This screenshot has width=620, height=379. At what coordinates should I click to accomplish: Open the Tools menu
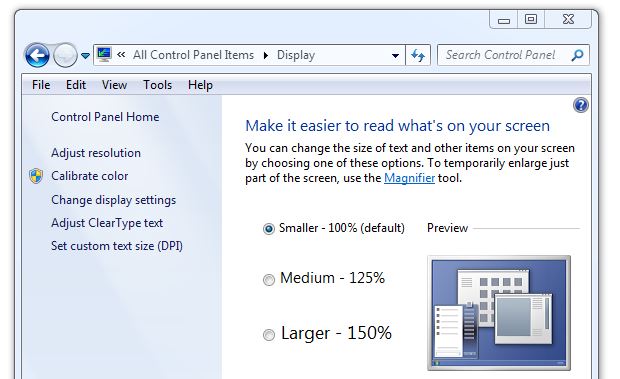pyautogui.click(x=157, y=85)
